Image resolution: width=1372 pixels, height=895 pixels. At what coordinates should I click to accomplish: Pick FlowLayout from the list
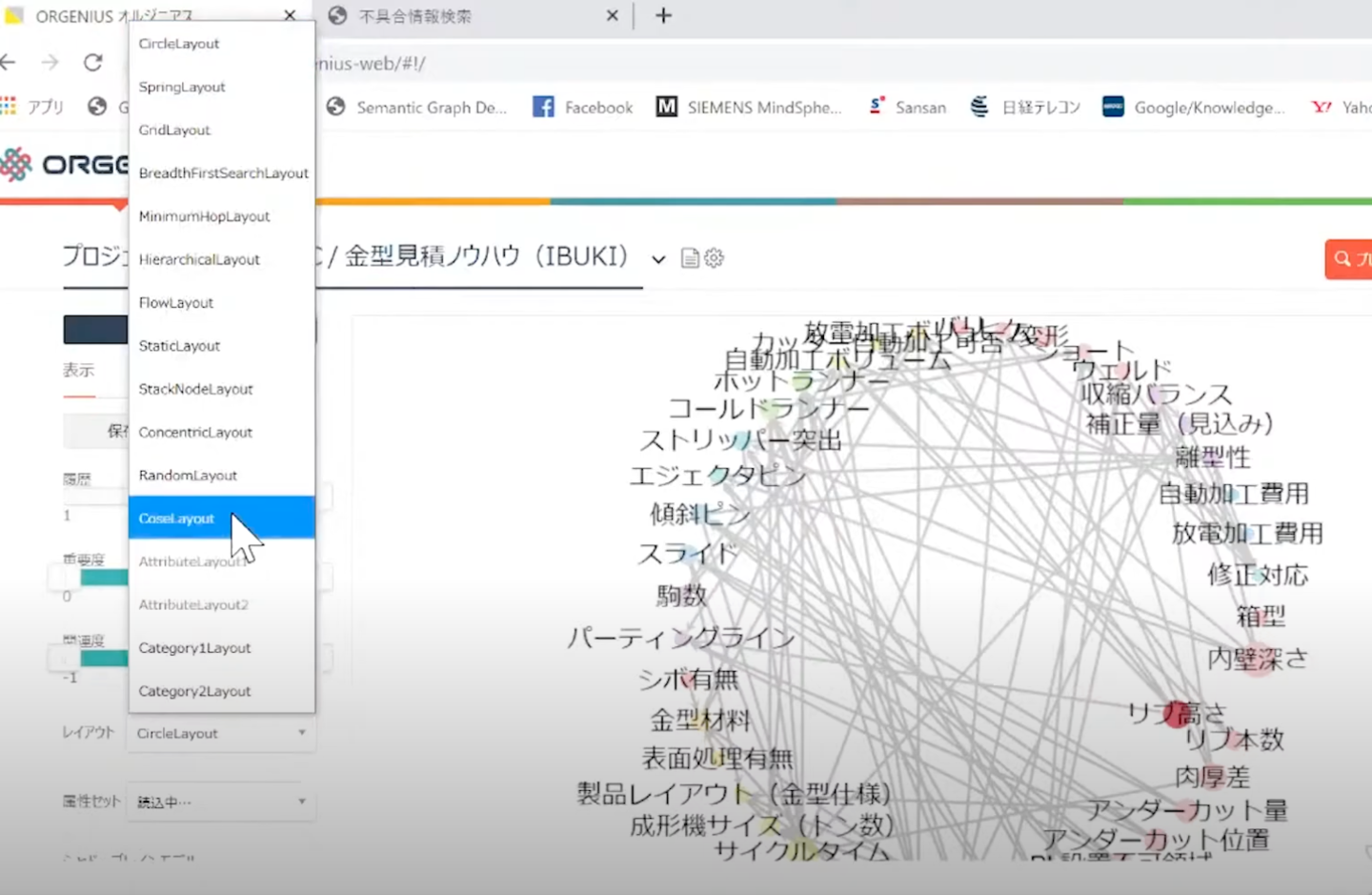click(222, 303)
